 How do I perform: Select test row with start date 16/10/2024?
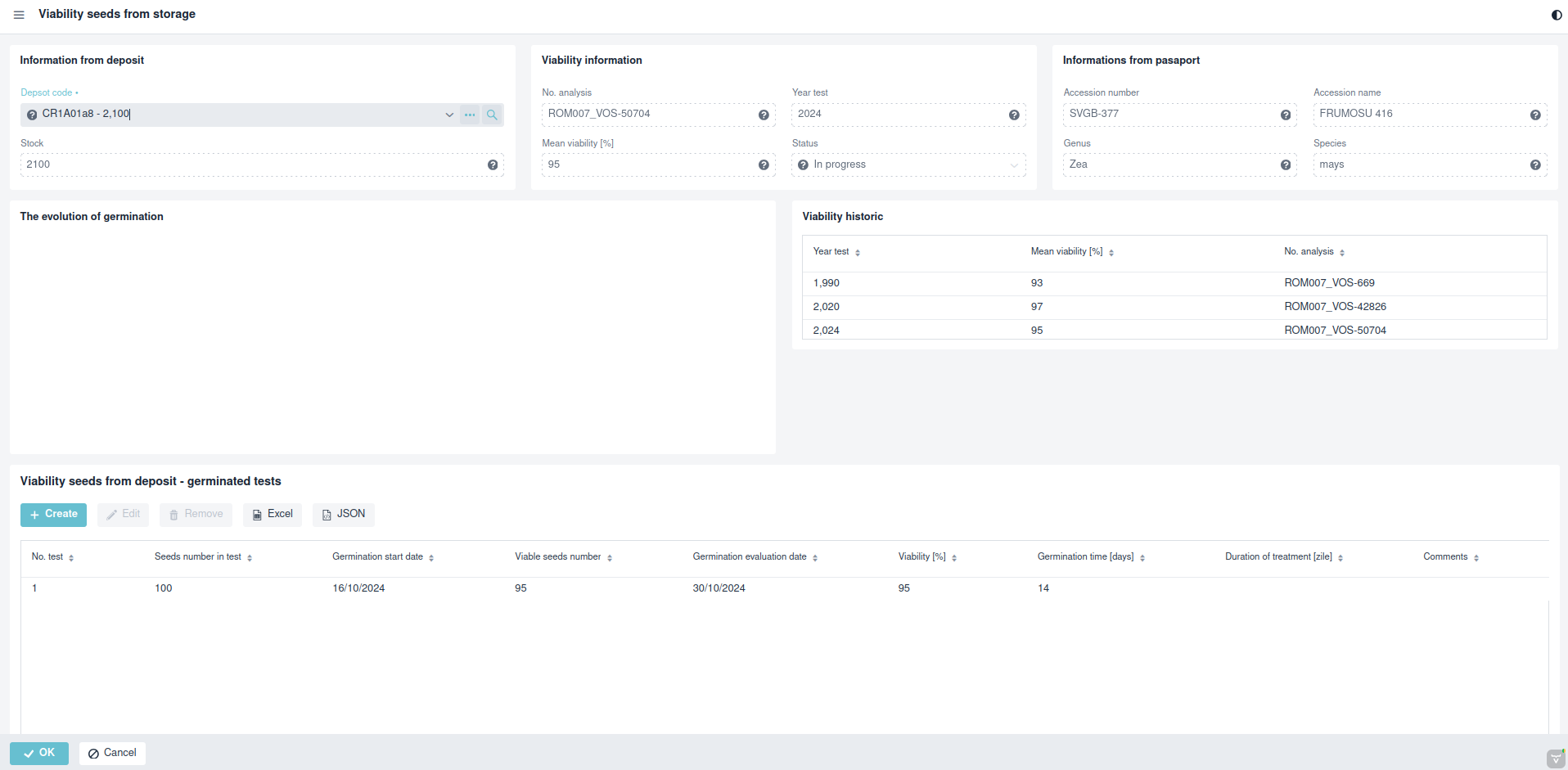pos(784,588)
